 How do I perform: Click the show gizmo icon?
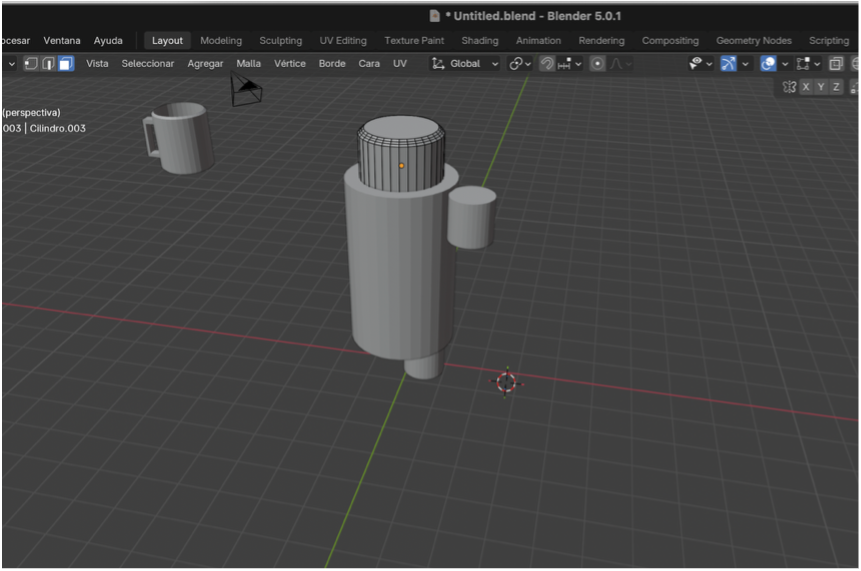[x=728, y=63]
